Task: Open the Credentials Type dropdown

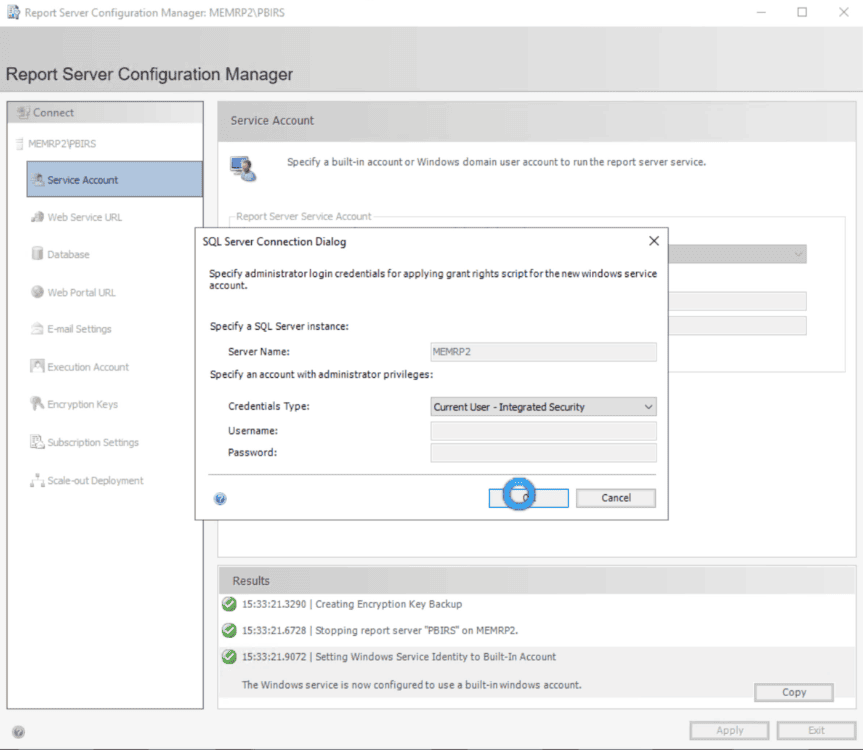Action: tap(543, 407)
